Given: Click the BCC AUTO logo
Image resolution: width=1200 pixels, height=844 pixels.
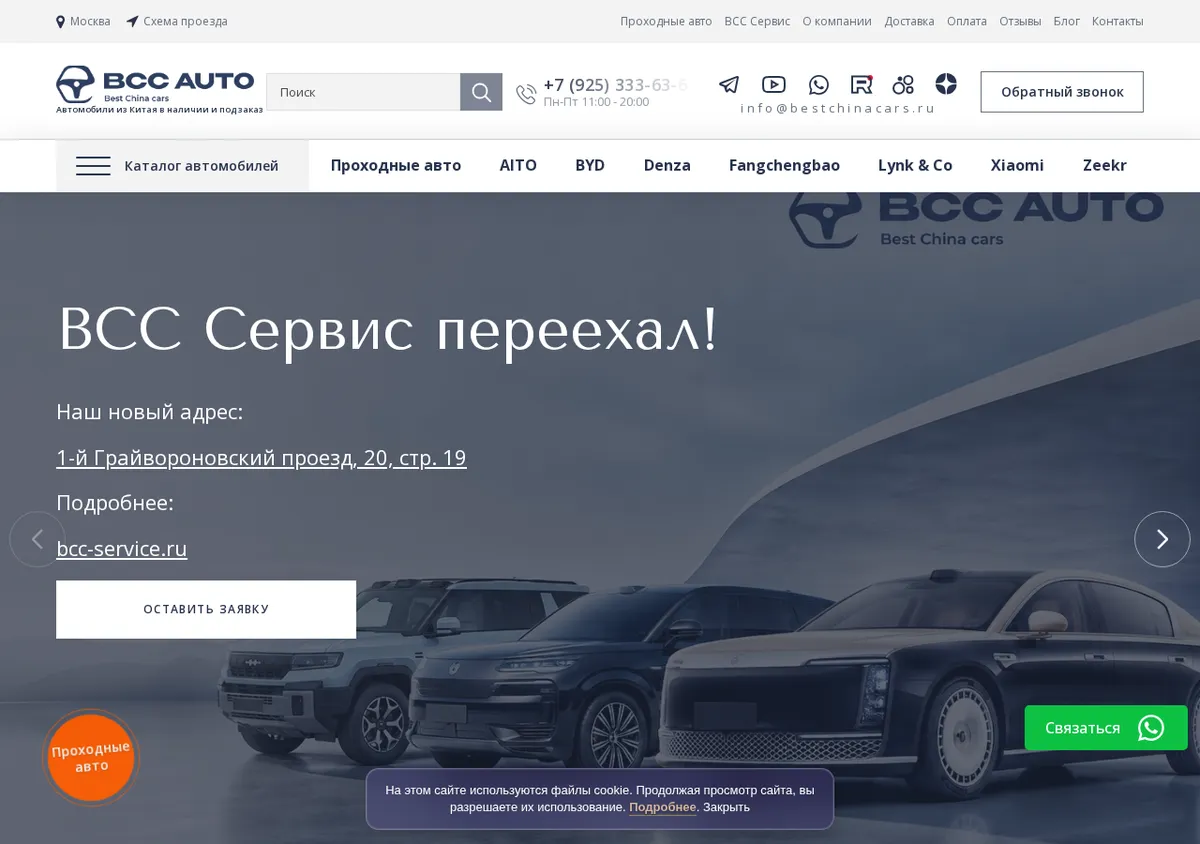Looking at the screenshot, I should tap(157, 87).
